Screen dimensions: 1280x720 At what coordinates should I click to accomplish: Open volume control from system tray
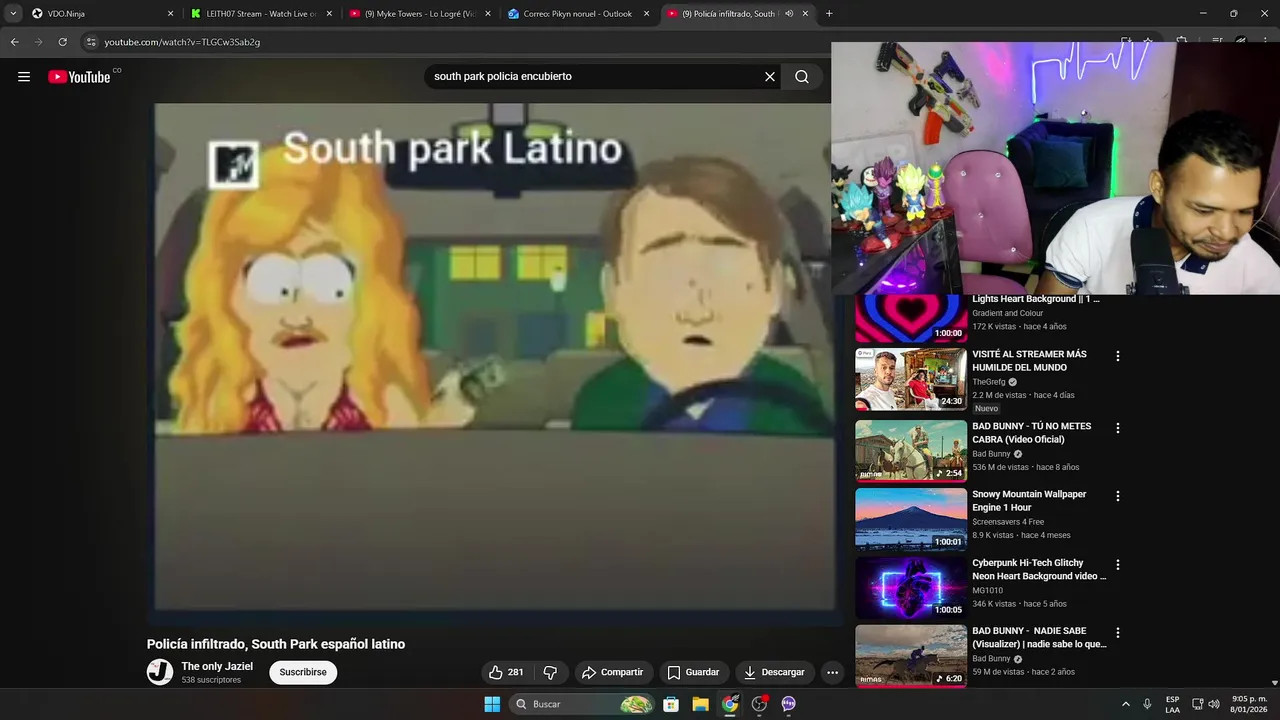[1214, 704]
